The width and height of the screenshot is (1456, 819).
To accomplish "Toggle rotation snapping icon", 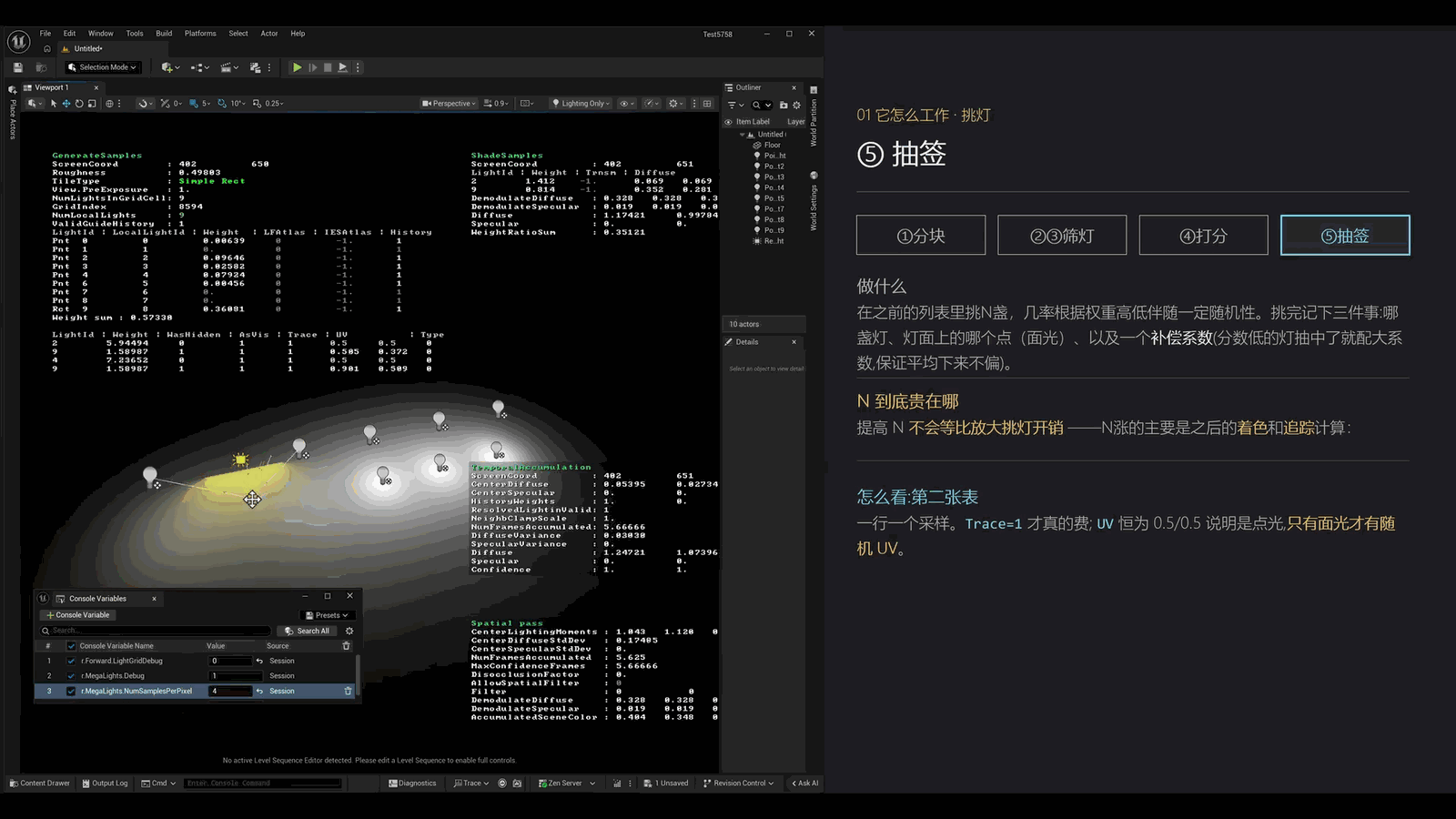I will tap(221, 104).
